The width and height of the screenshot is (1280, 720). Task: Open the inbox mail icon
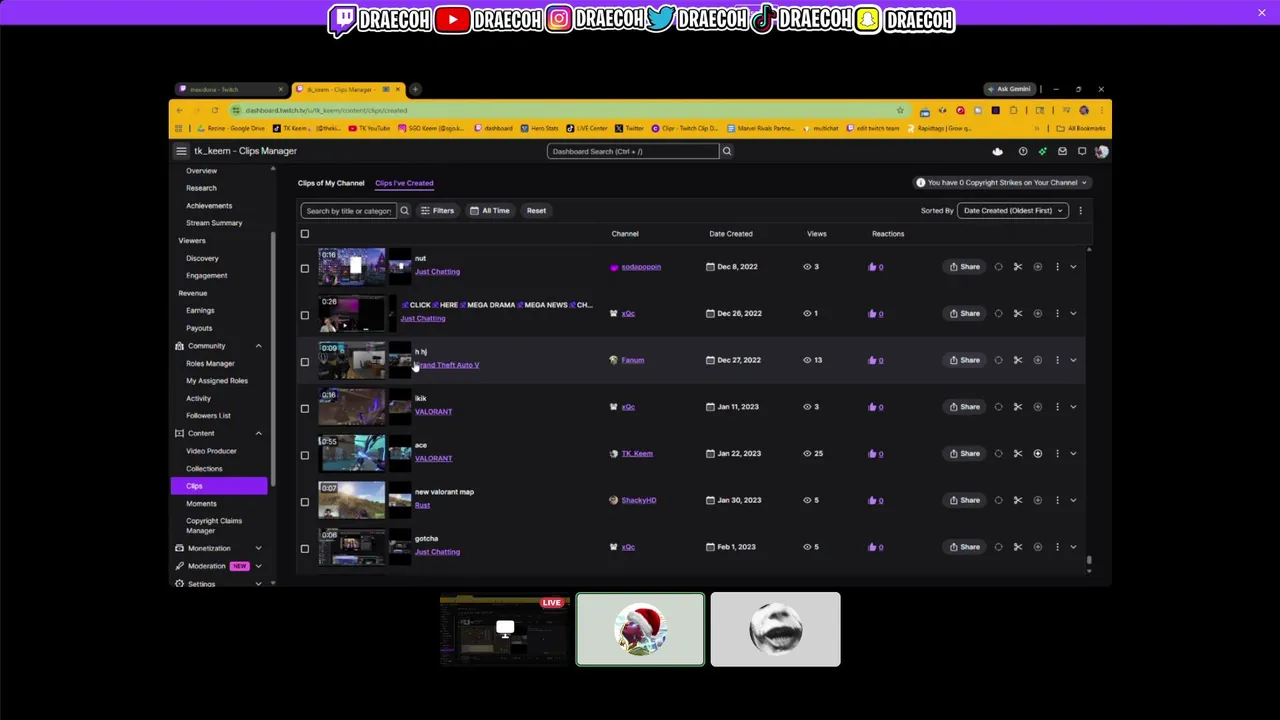point(1062,151)
